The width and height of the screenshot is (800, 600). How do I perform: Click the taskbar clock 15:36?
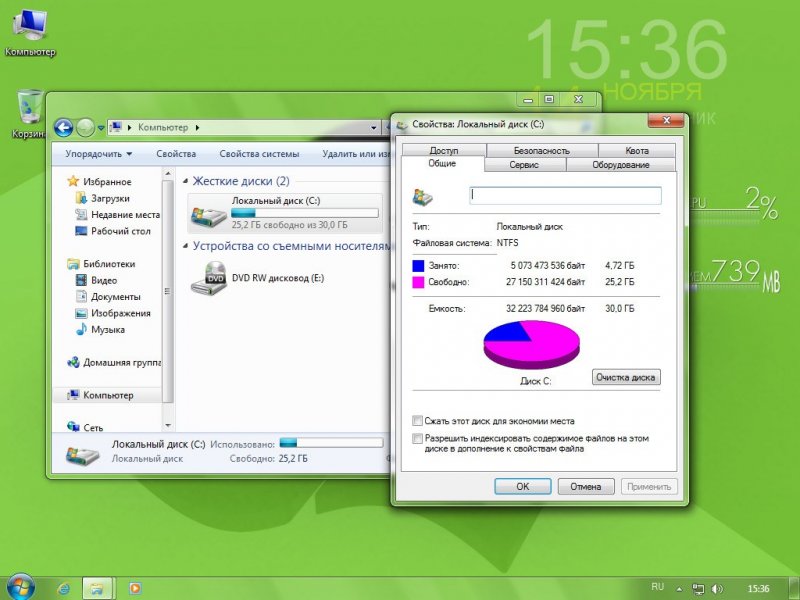(x=758, y=589)
